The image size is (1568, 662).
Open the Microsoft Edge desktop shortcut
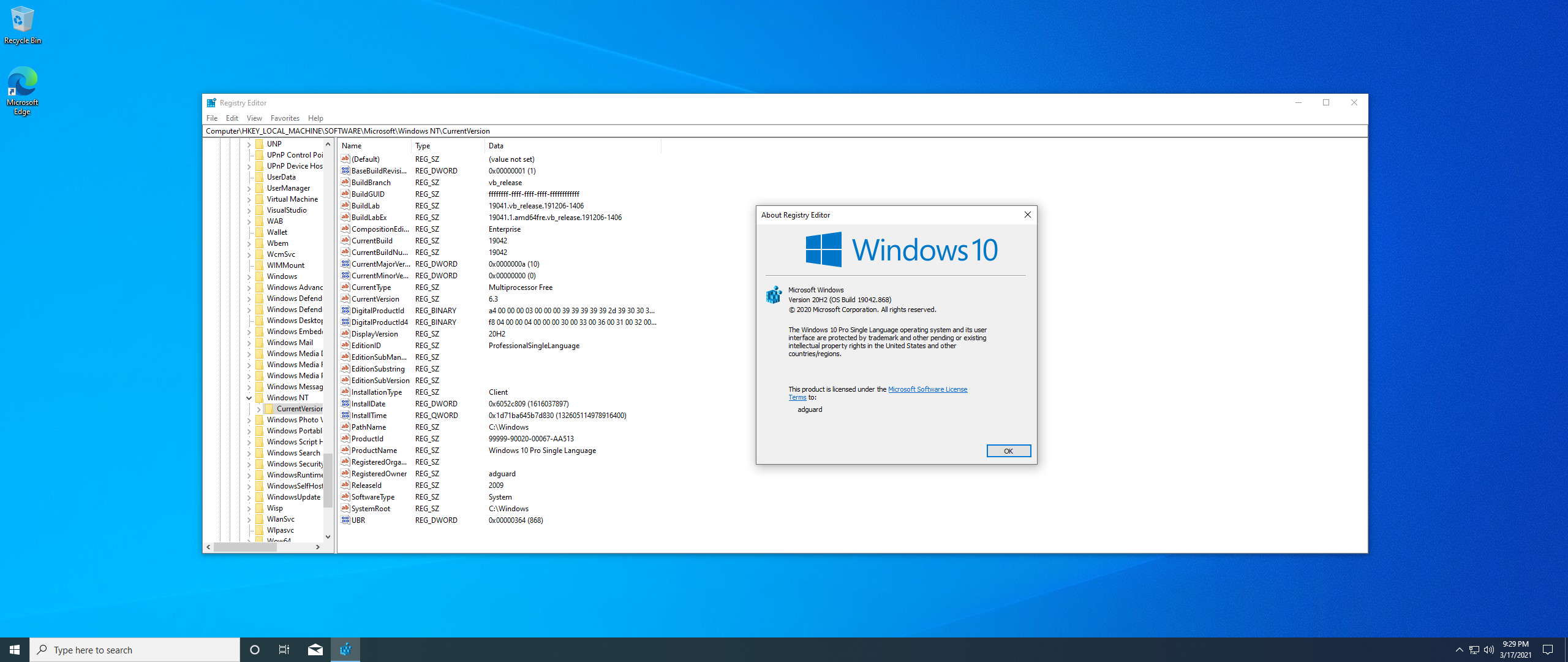(x=23, y=91)
